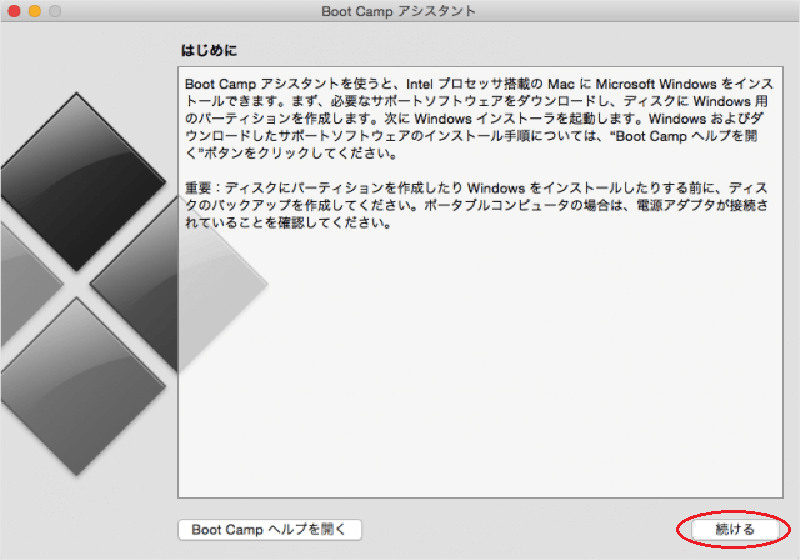Click the intro paragraph mentioning Microsoft Windows
This screenshot has height=560, width=800.
coord(479,118)
